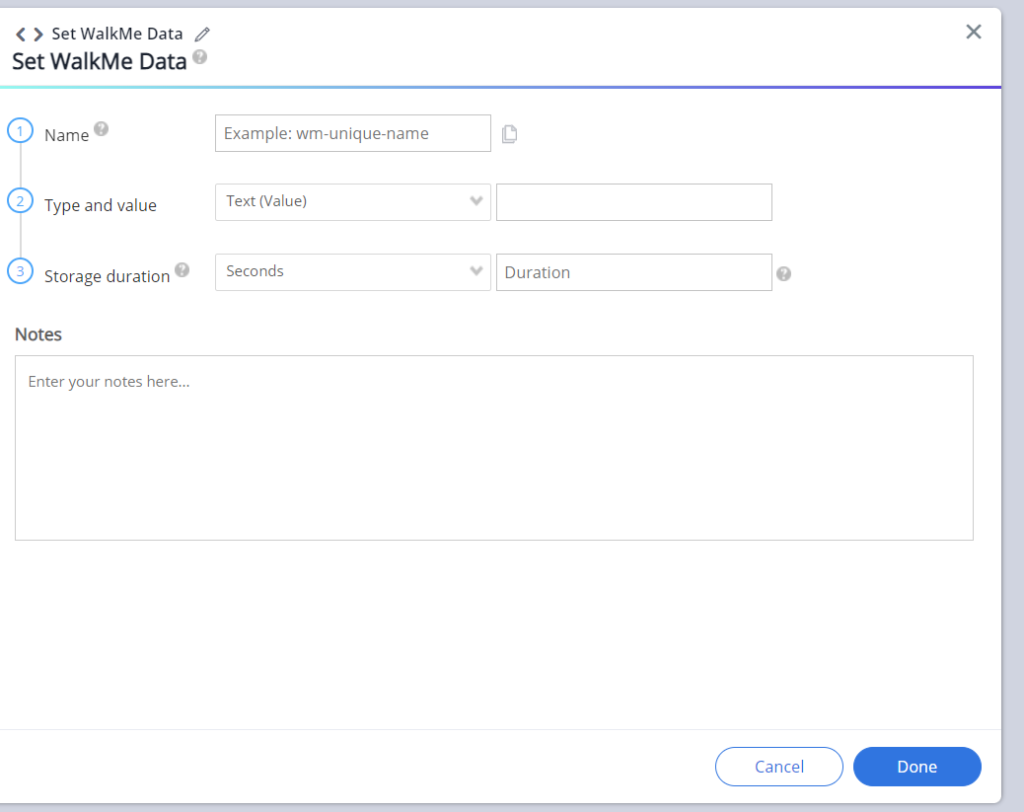Select step 3 circle marker
This screenshot has height=812, width=1024.
[21, 271]
